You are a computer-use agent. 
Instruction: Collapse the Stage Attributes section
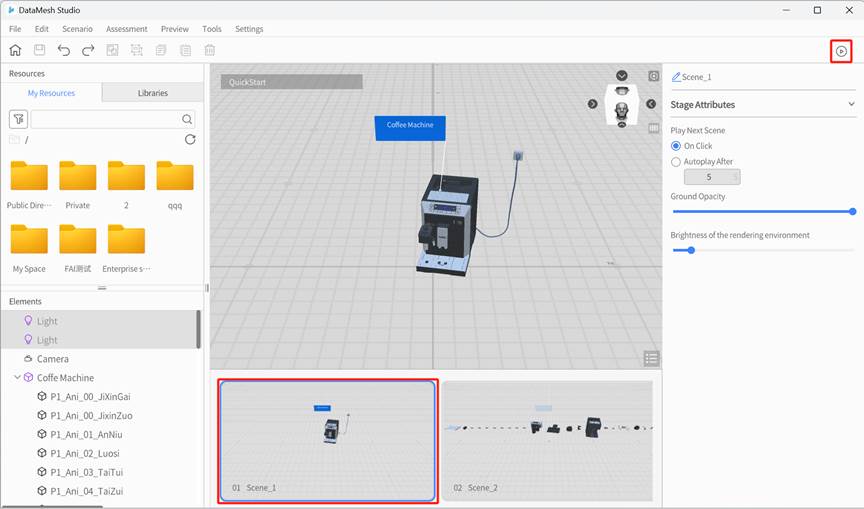tap(851, 104)
